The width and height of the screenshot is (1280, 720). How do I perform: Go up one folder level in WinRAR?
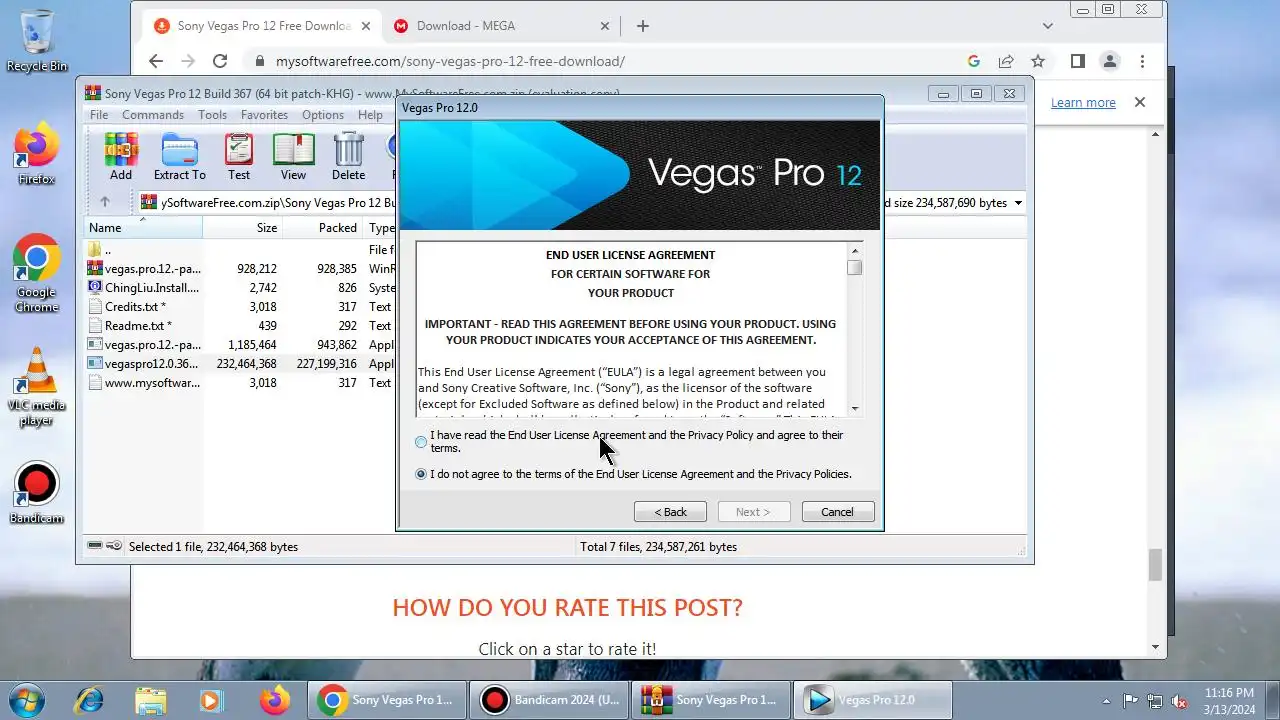tap(104, 202)
